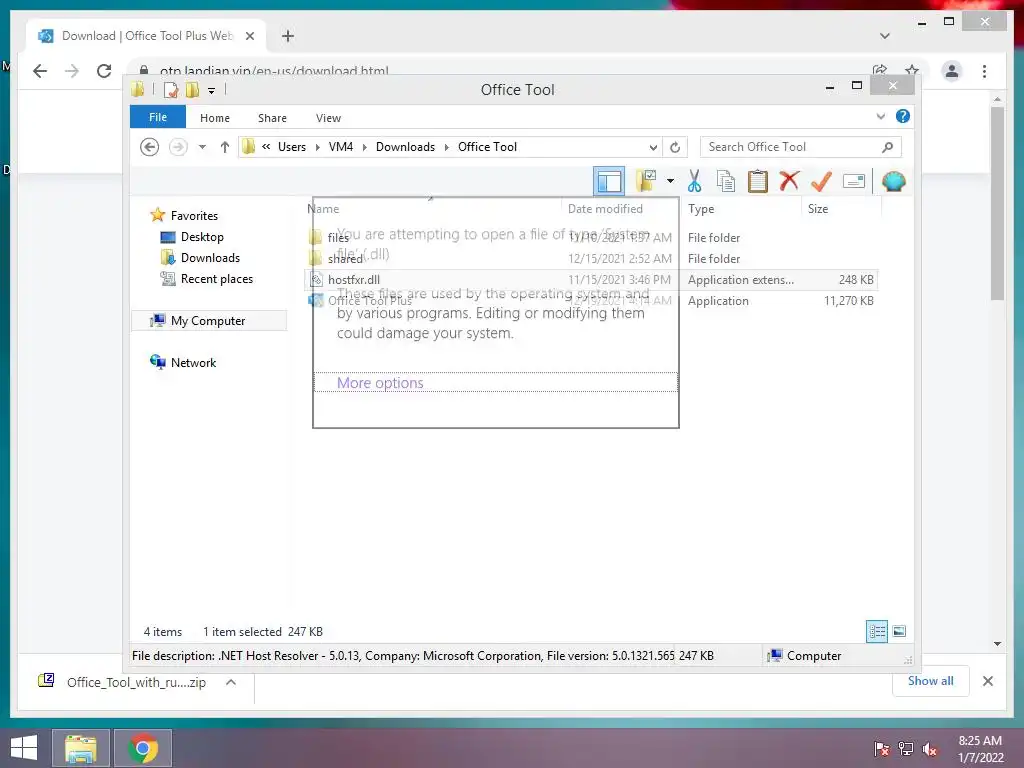Image resolution: width=1024 pixels, height=768 pixels.
Task: Switch to the View ribbon tab
Action: [328, 118]
